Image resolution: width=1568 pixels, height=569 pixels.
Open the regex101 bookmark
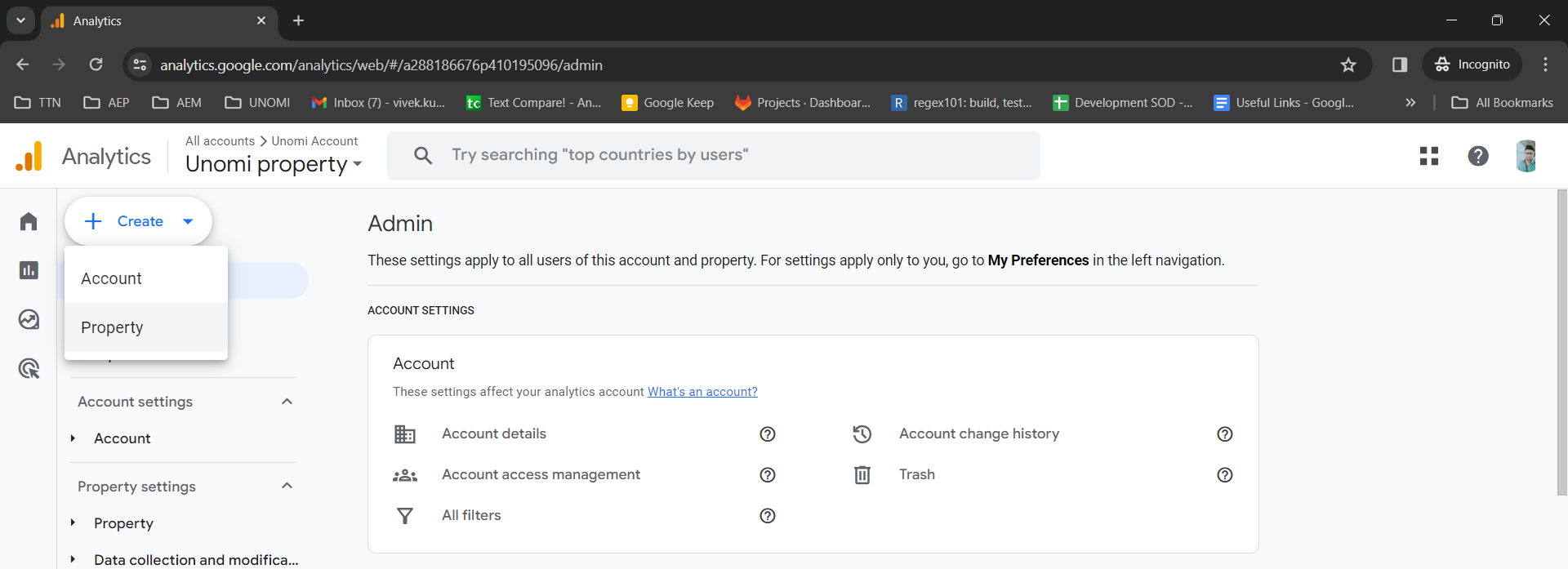point(962,103)
